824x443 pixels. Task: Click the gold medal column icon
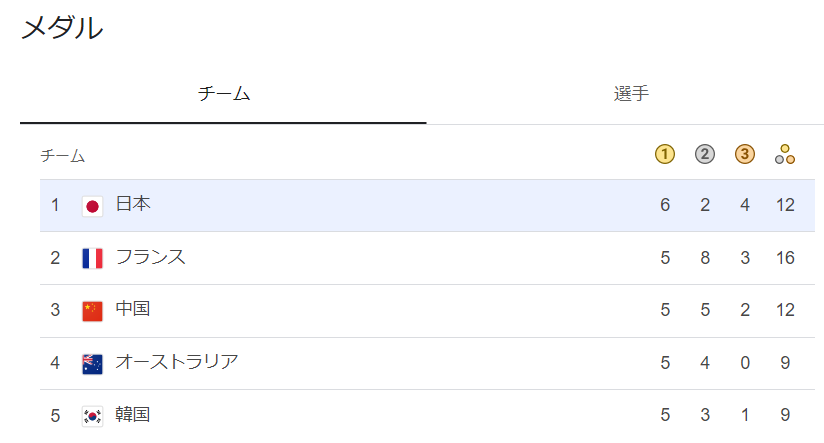665,154
